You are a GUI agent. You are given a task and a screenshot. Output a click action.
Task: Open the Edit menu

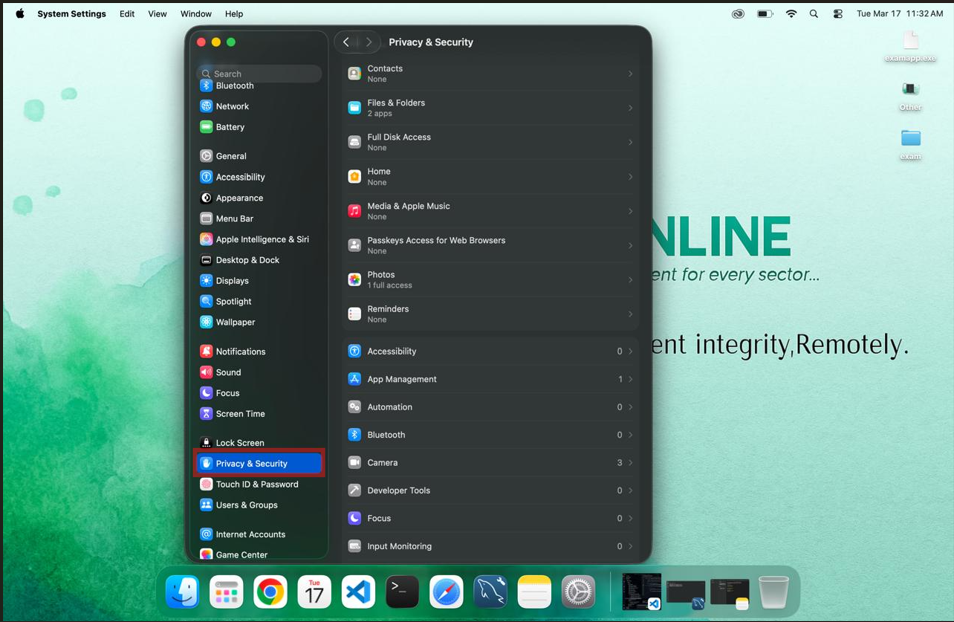[x=127, y=14]
